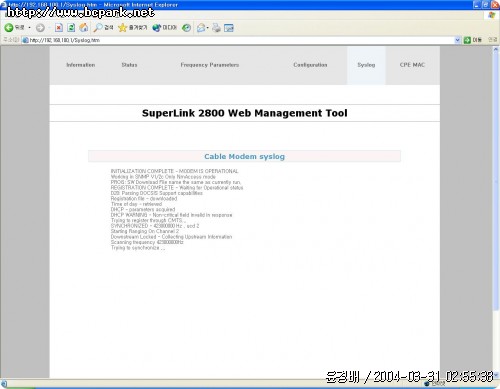Click the Trying to synchronize log line
The height and width of the screenshot is (389, 500).
tap(138, 248)
